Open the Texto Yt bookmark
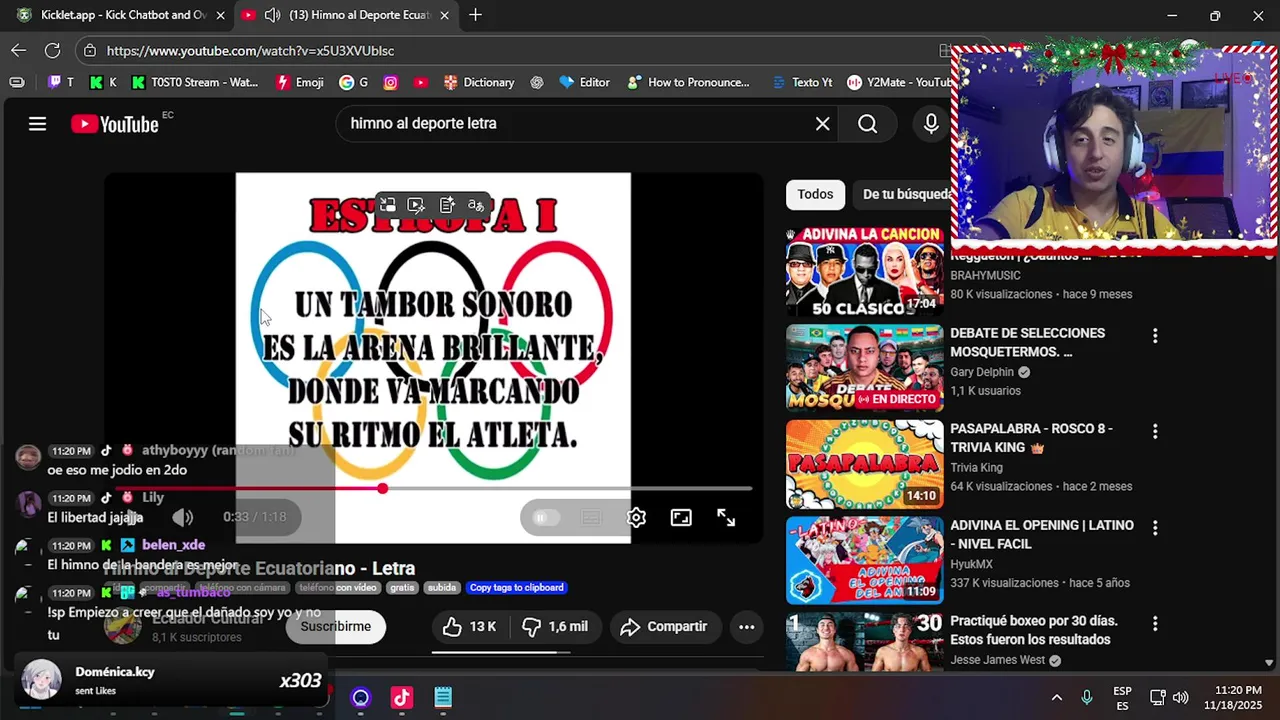The image size is (1280, 720). tap(802, 82)
